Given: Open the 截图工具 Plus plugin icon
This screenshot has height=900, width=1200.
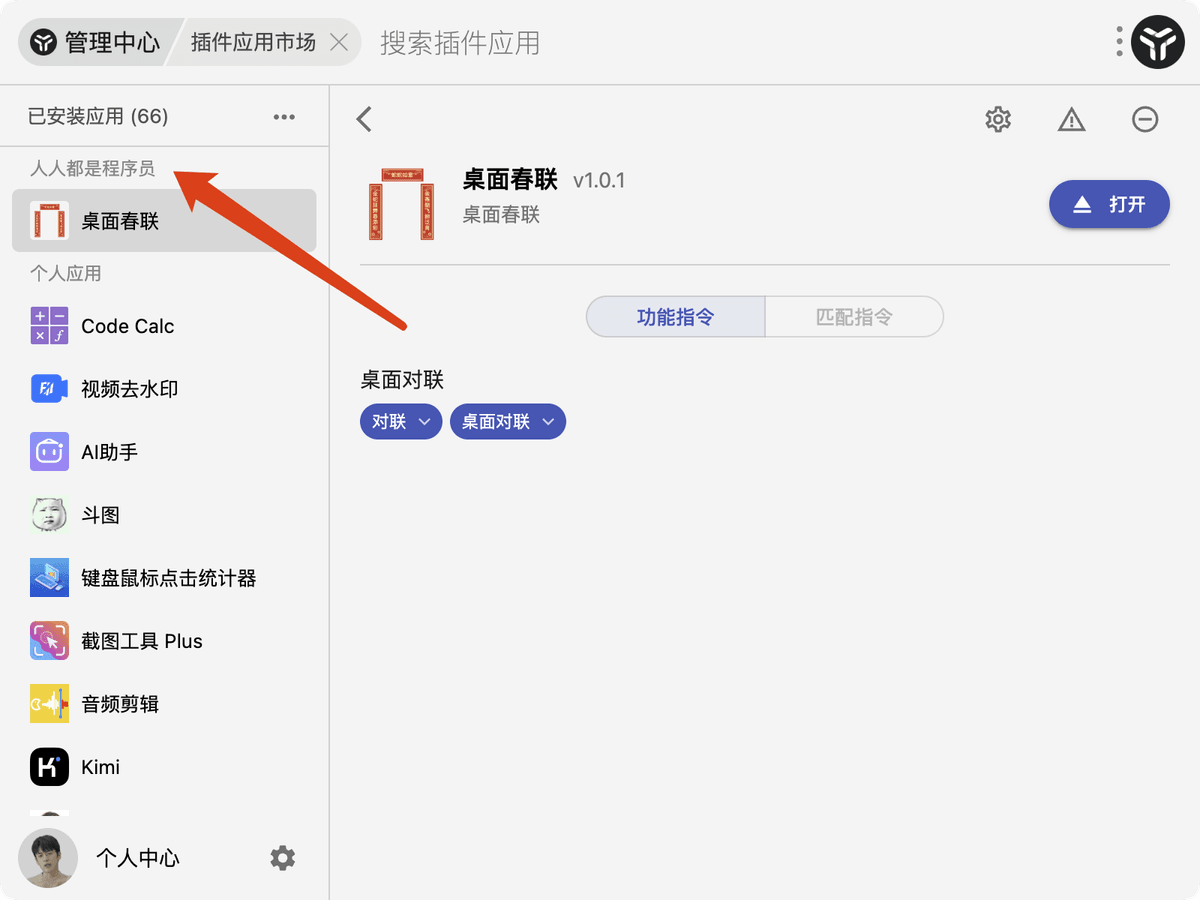Looking at the screenshot, I should [48, 640].
